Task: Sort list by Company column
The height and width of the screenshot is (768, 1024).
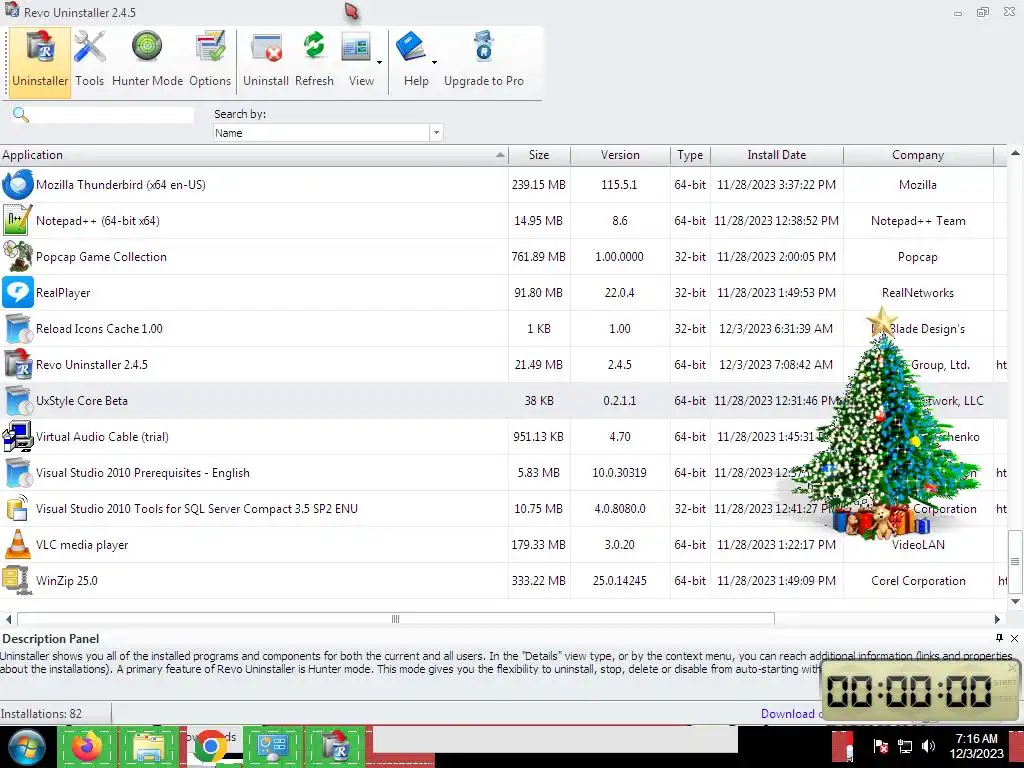Action: coord(918,155)
